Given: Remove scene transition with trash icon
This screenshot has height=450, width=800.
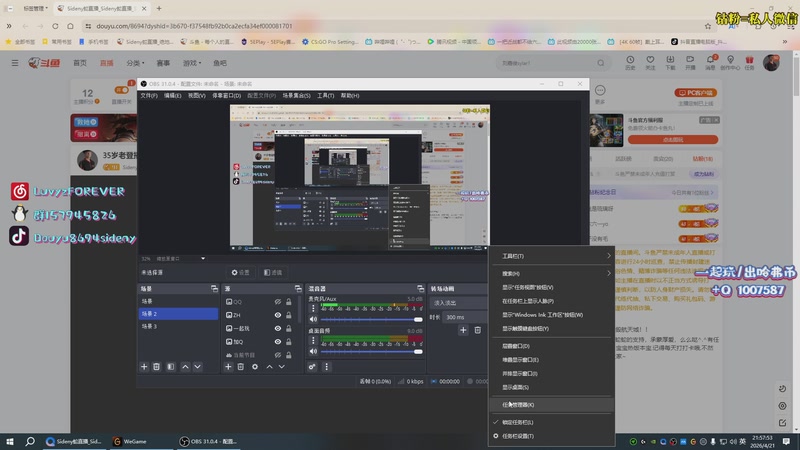Looking at the screenshot, I should click(x=478, y=330).
